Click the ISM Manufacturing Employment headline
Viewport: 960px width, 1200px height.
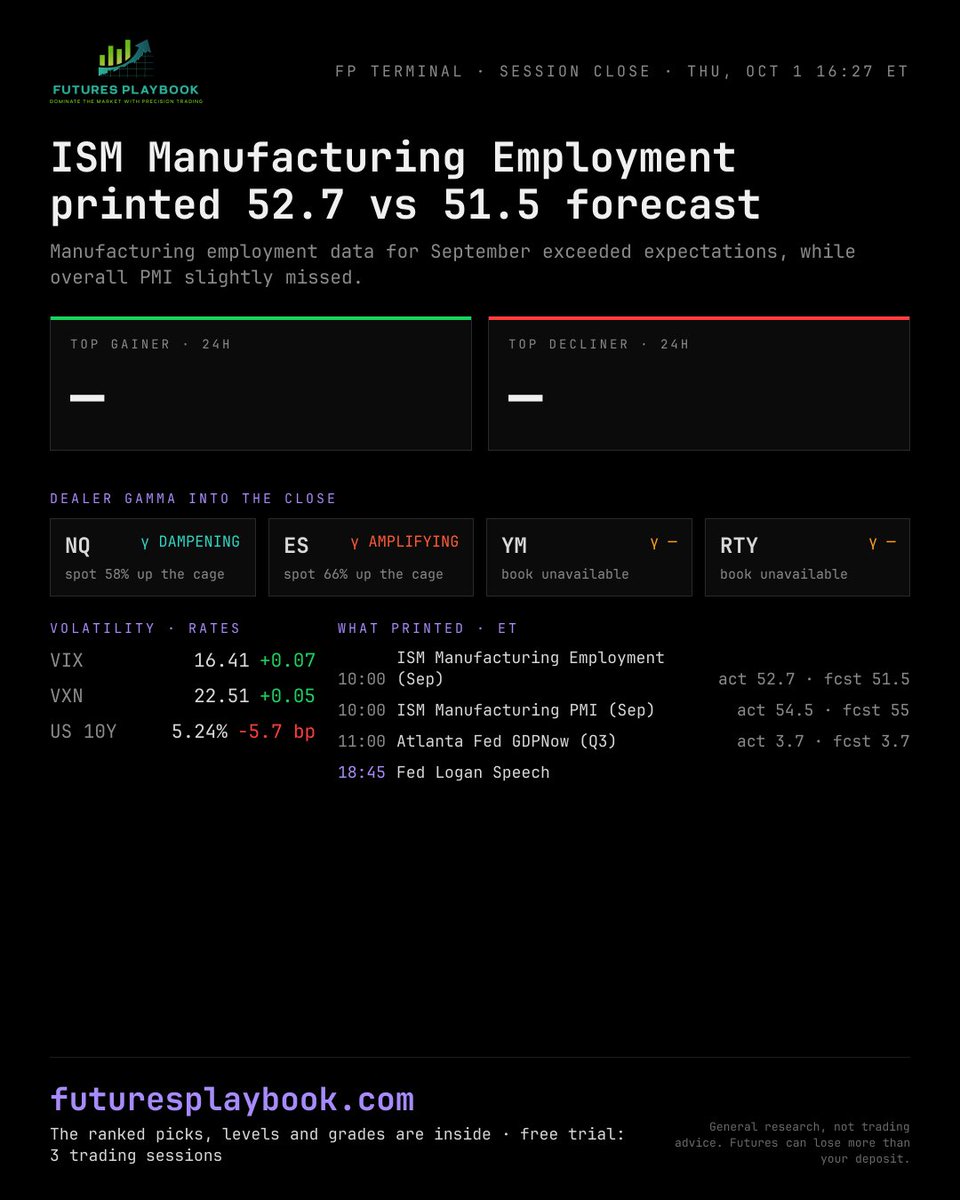(405, 181)
